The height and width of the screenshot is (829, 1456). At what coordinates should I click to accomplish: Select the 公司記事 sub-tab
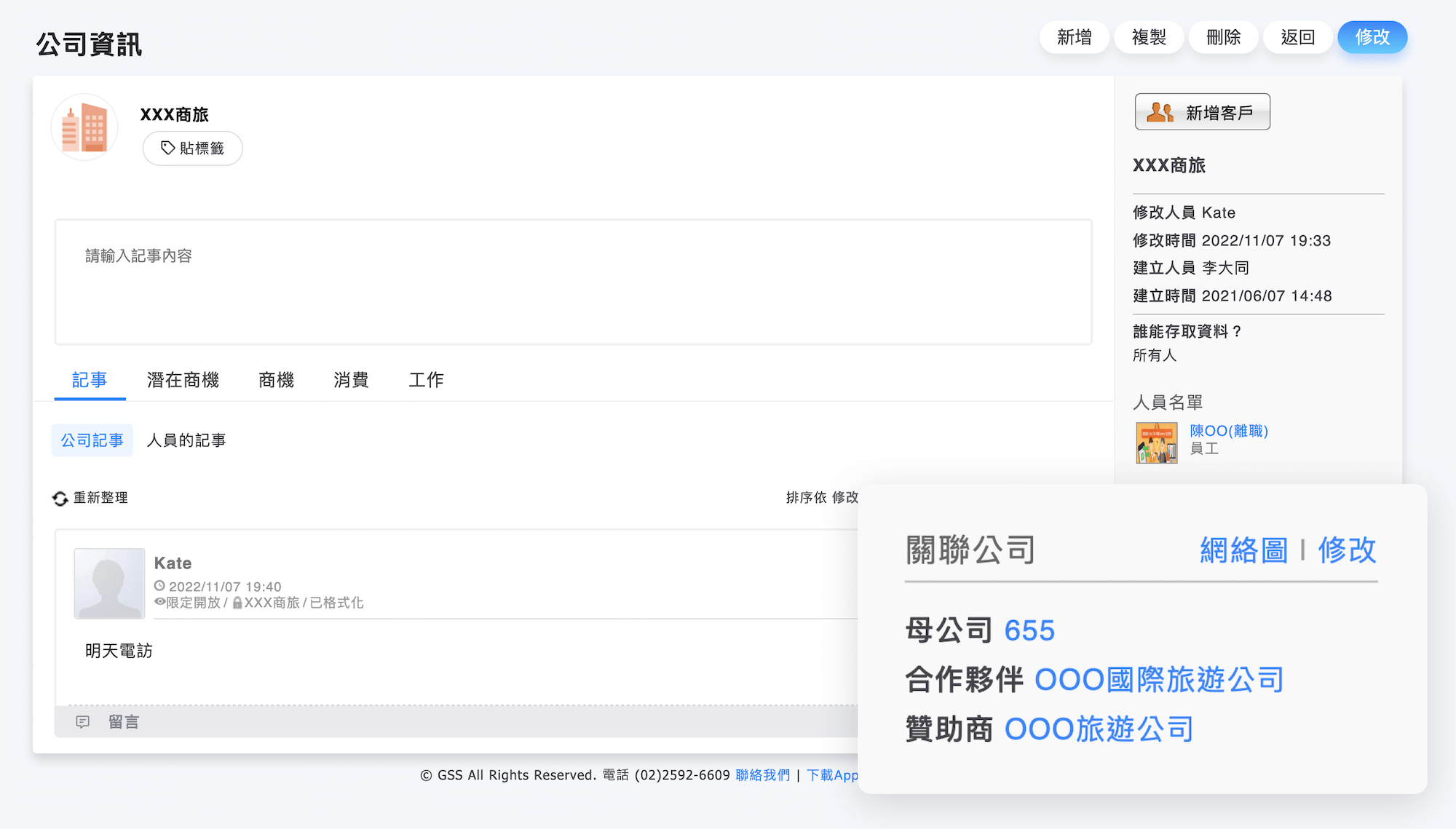92,440
